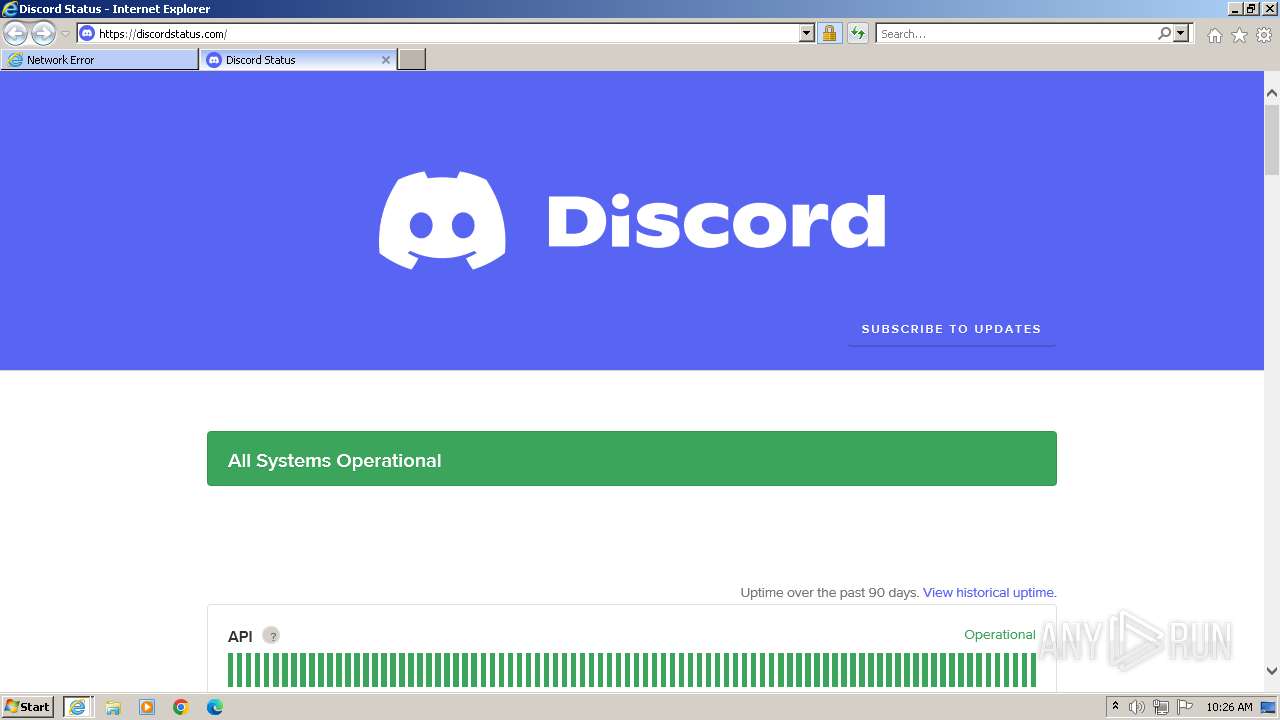Screen dimensions: 1280x720
Task: Refresh the page with the refresh icon
Action: coord(857,33)
